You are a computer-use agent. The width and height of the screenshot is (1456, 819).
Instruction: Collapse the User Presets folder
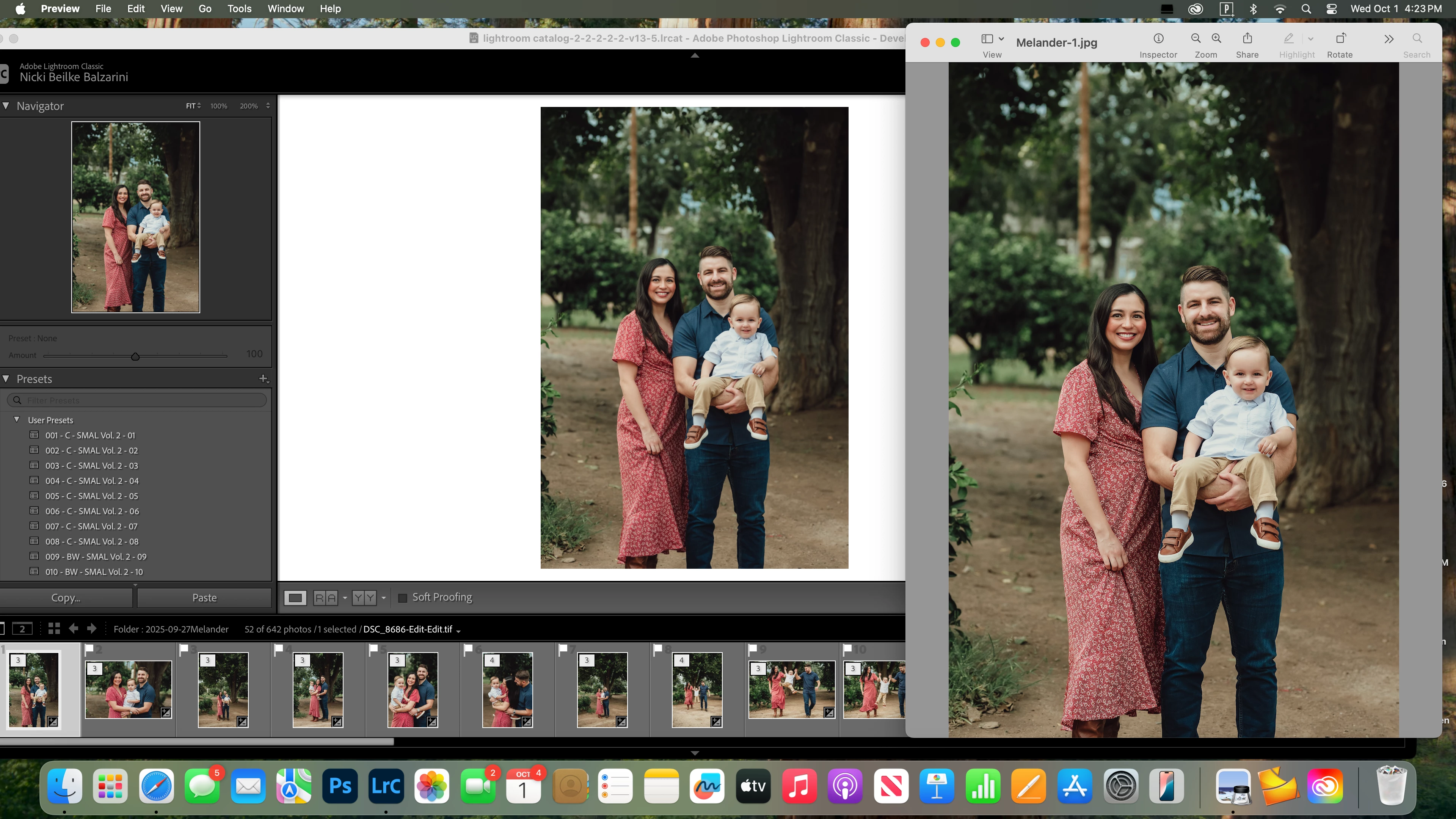[17, 419]
